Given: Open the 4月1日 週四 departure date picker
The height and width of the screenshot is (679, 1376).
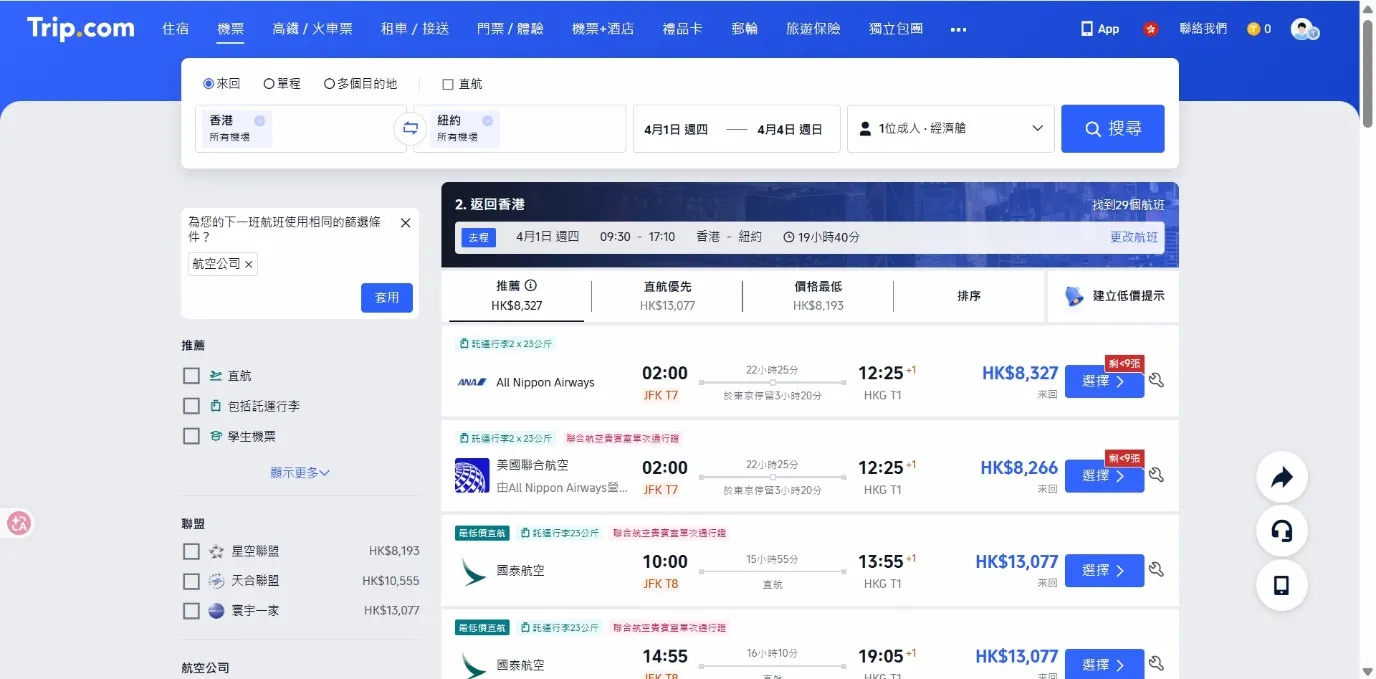Looking at the screenshot, I should 676,129.
